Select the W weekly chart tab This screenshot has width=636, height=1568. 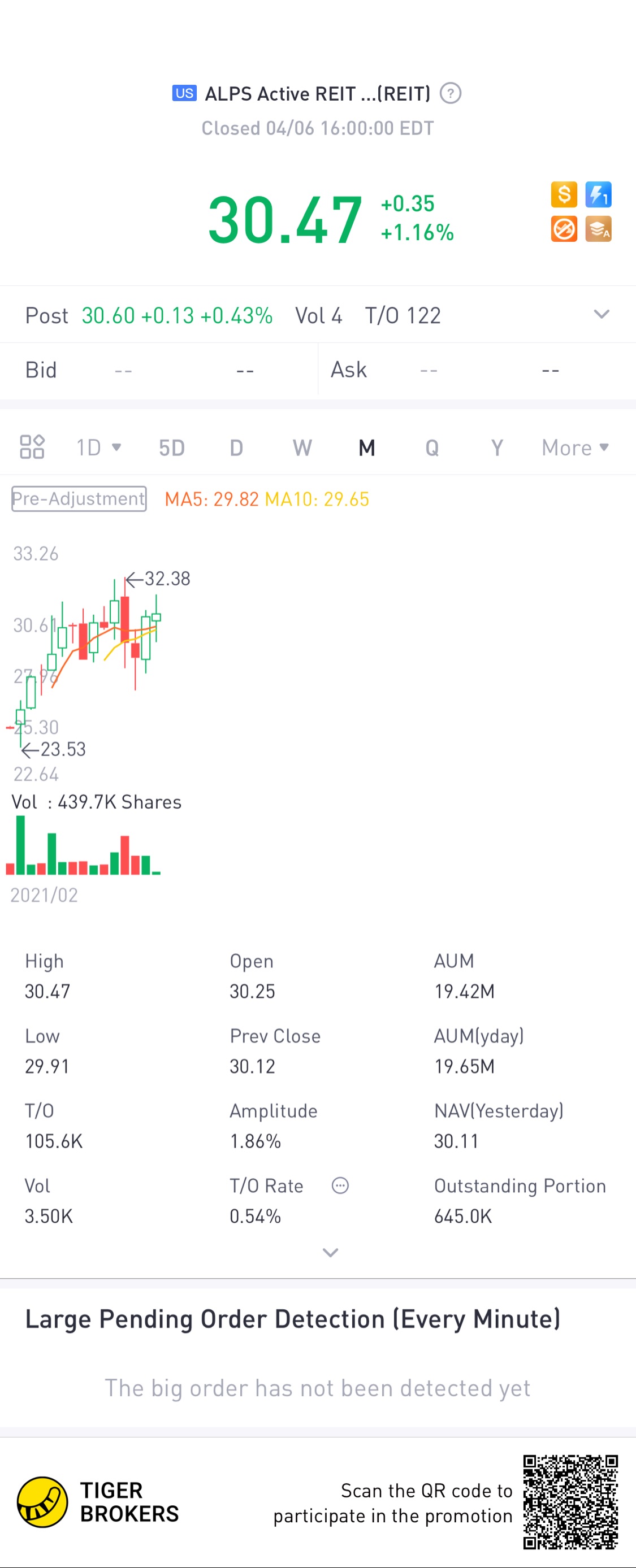pyautogui.click(x=302, y=448)
